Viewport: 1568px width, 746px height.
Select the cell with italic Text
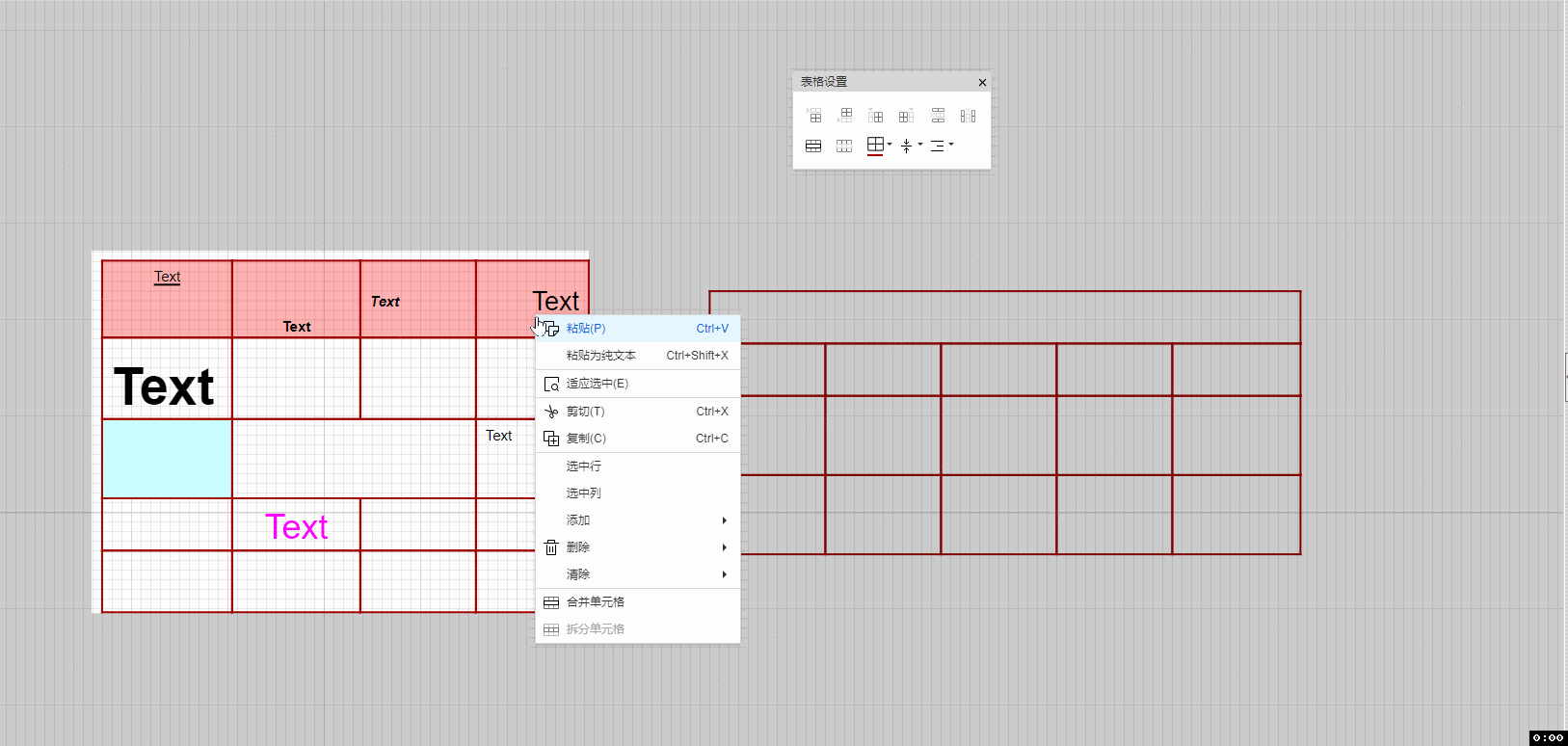[x=417, y=299]
